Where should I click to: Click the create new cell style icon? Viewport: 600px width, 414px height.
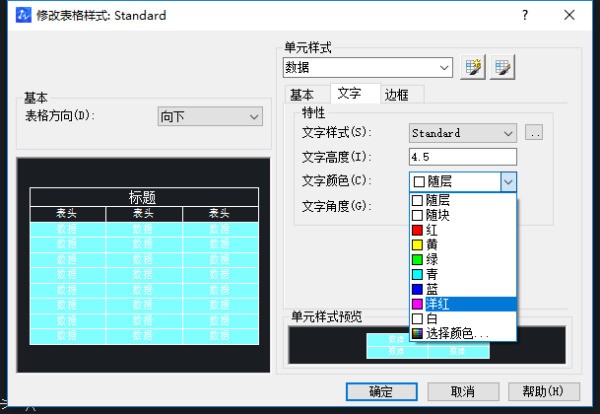point(472,67)
